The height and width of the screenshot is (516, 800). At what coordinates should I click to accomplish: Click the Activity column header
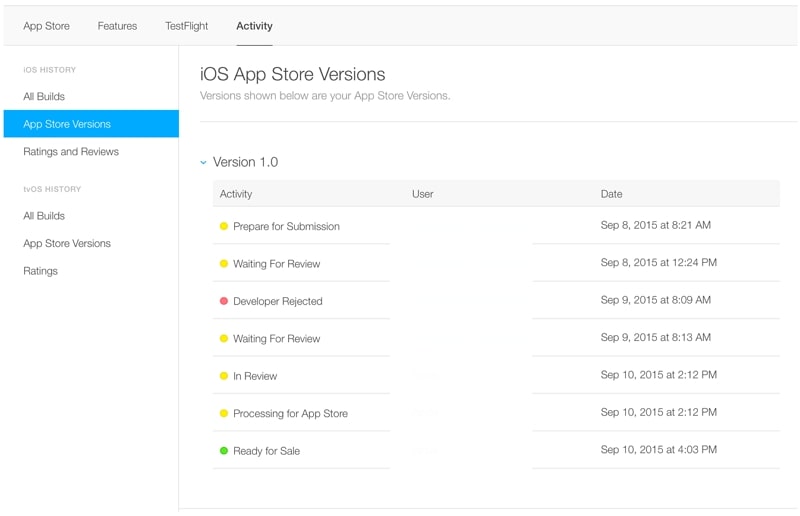click(x=236, y=194)
